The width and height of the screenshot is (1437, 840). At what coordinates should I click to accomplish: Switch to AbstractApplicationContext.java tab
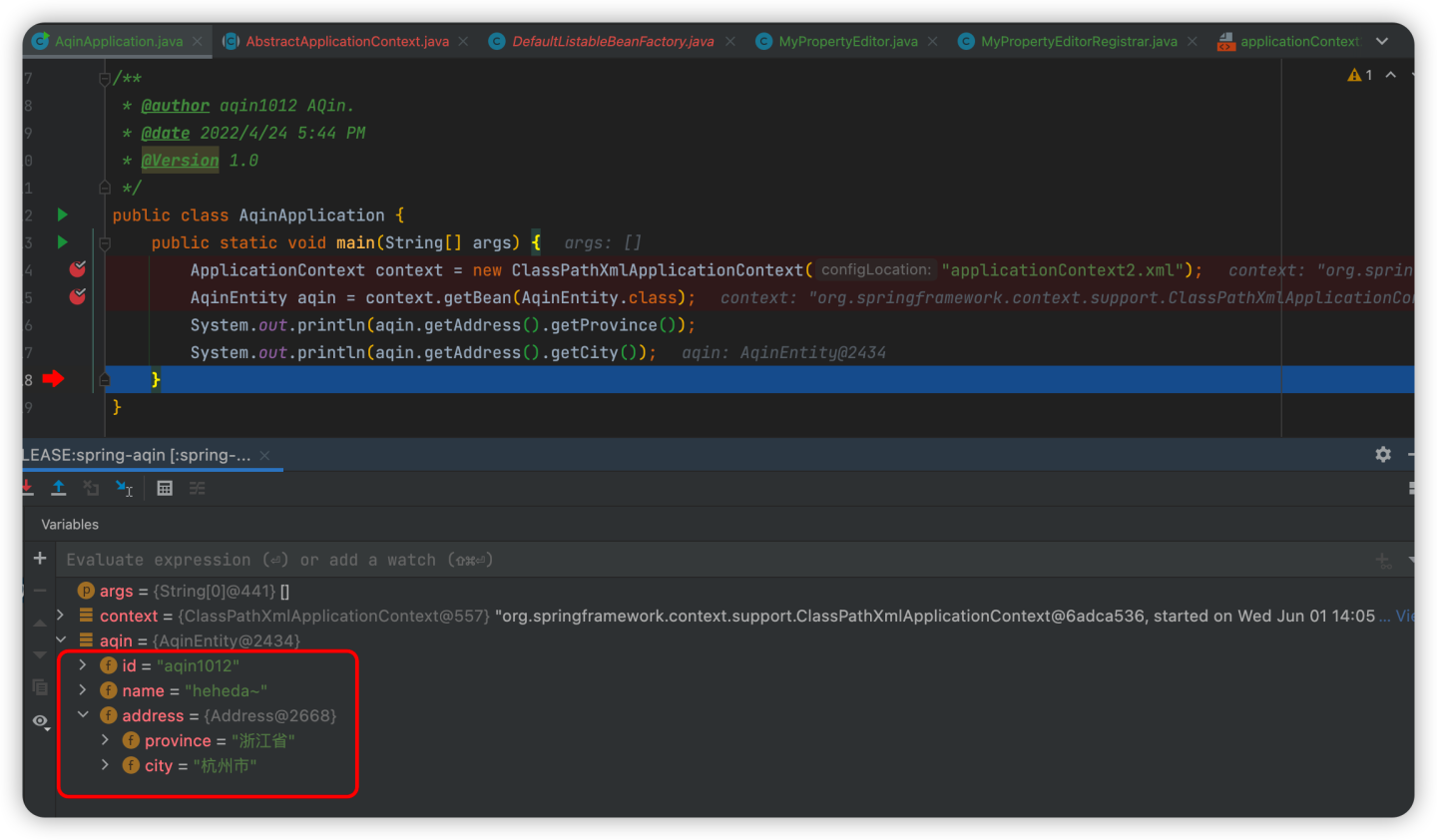tap(347, 41)
